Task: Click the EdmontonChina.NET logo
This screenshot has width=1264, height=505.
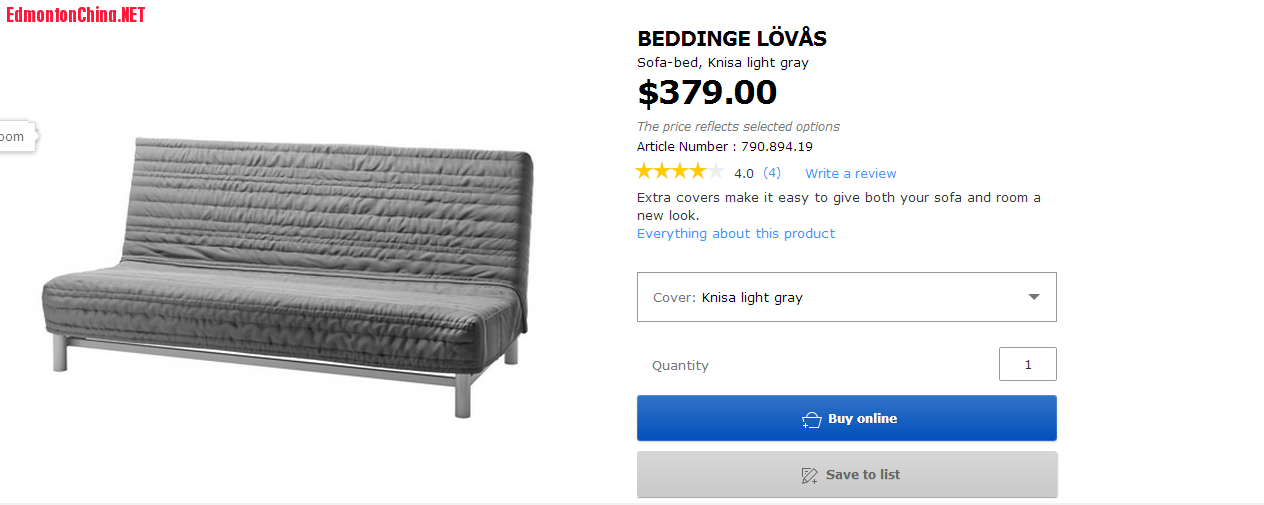Action: tap(76, 15)
